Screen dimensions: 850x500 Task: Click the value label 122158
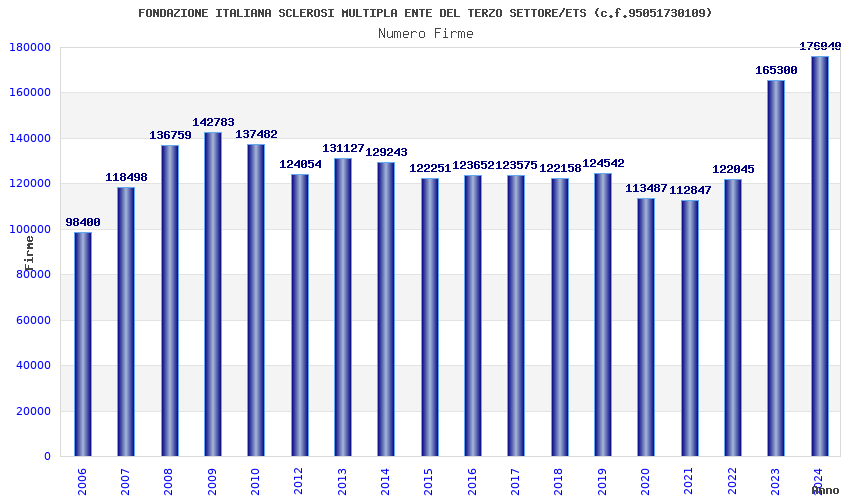point(560,169)
